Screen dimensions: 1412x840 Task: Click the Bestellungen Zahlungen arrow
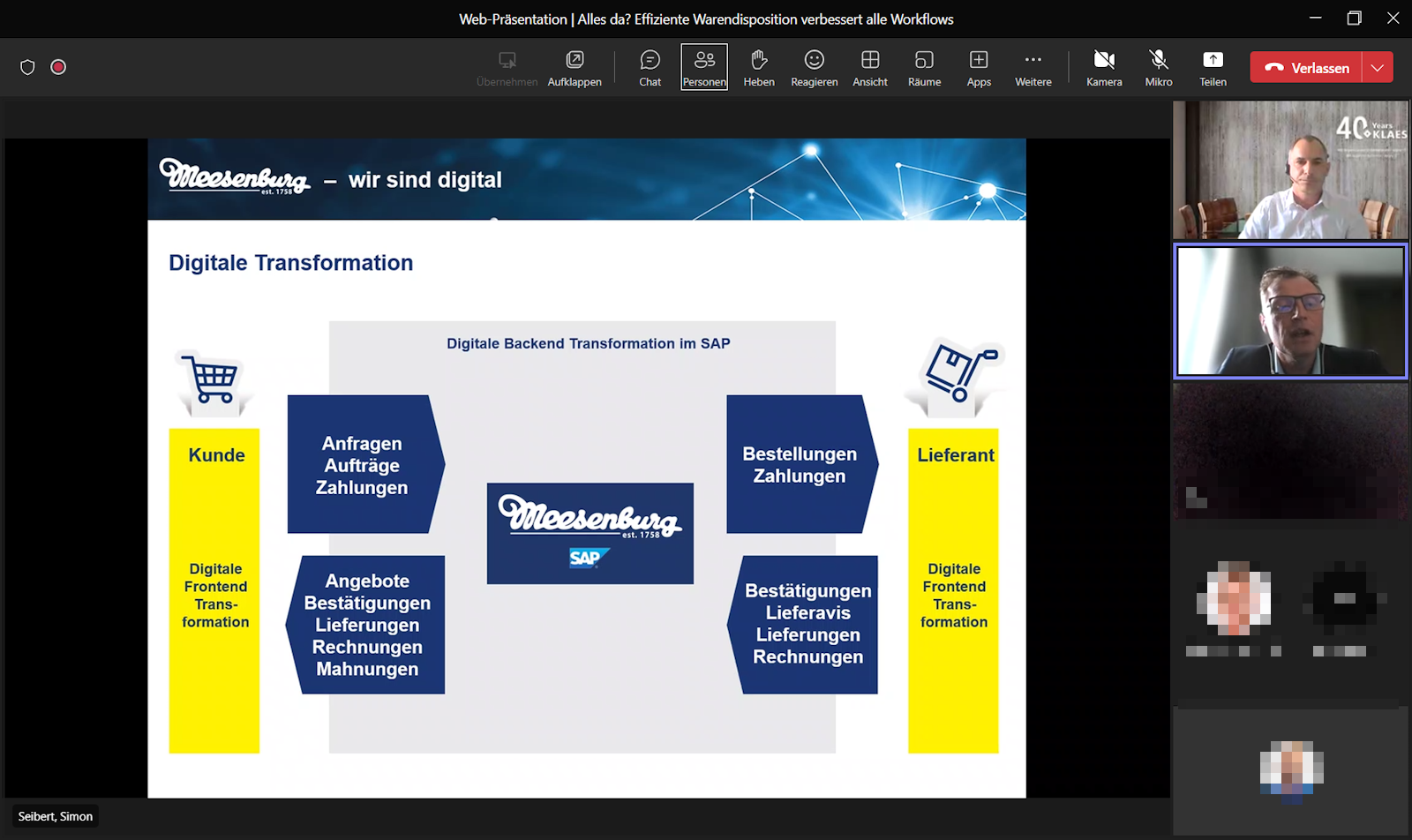(x=801, y=464)
